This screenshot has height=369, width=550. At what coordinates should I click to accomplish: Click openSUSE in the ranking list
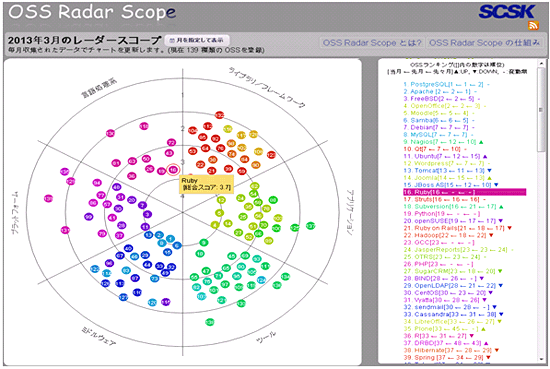coord(453,221)
